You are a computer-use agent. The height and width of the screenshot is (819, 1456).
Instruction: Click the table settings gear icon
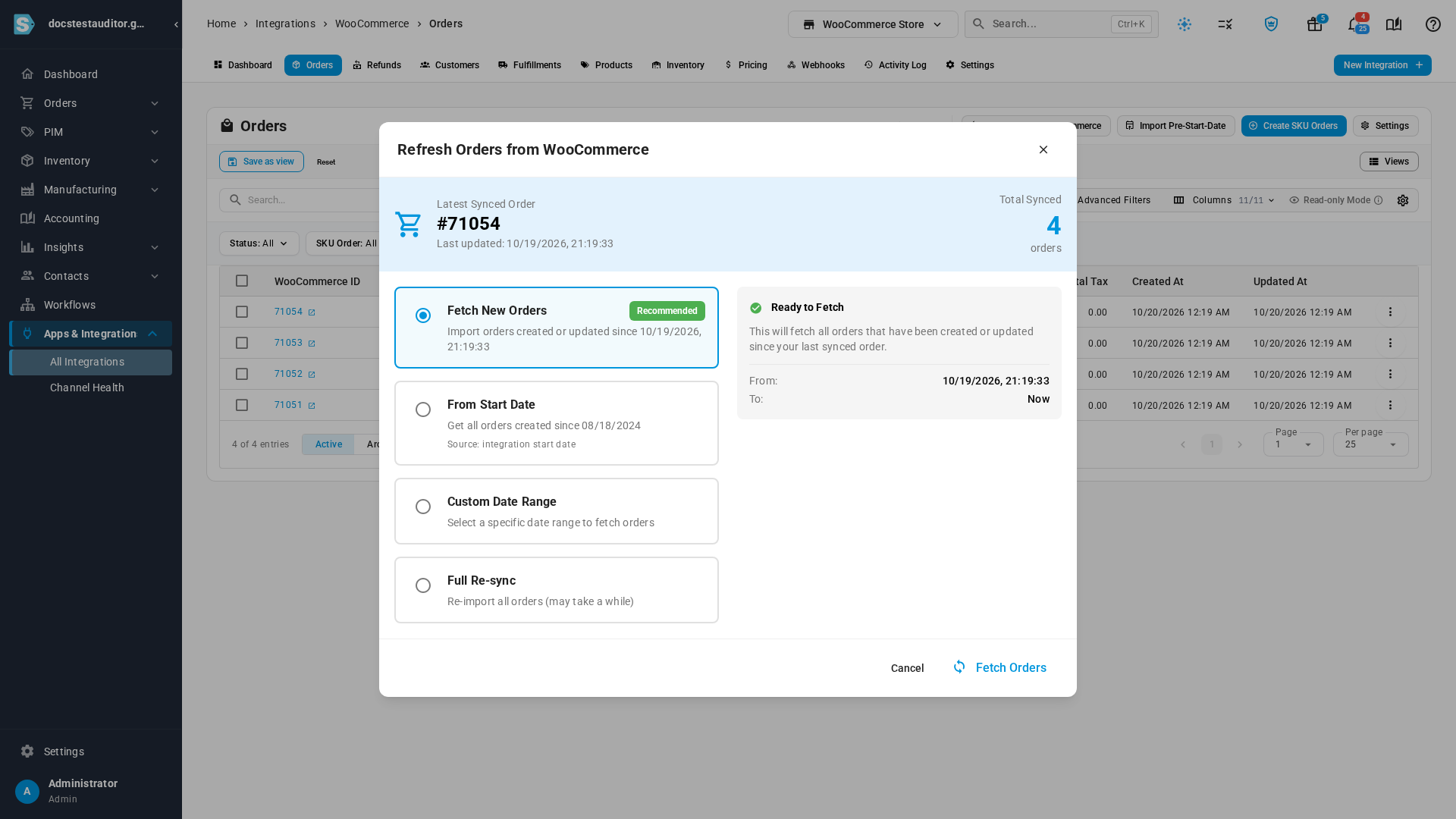(x=1403, y=200)
